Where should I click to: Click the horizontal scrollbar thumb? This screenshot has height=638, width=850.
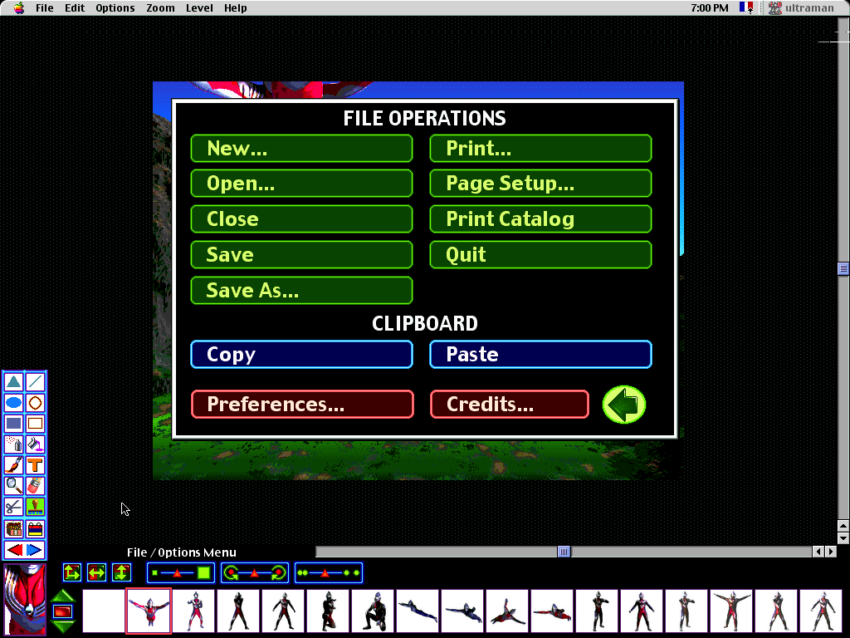pyautogui.click(x=564, y=552)
